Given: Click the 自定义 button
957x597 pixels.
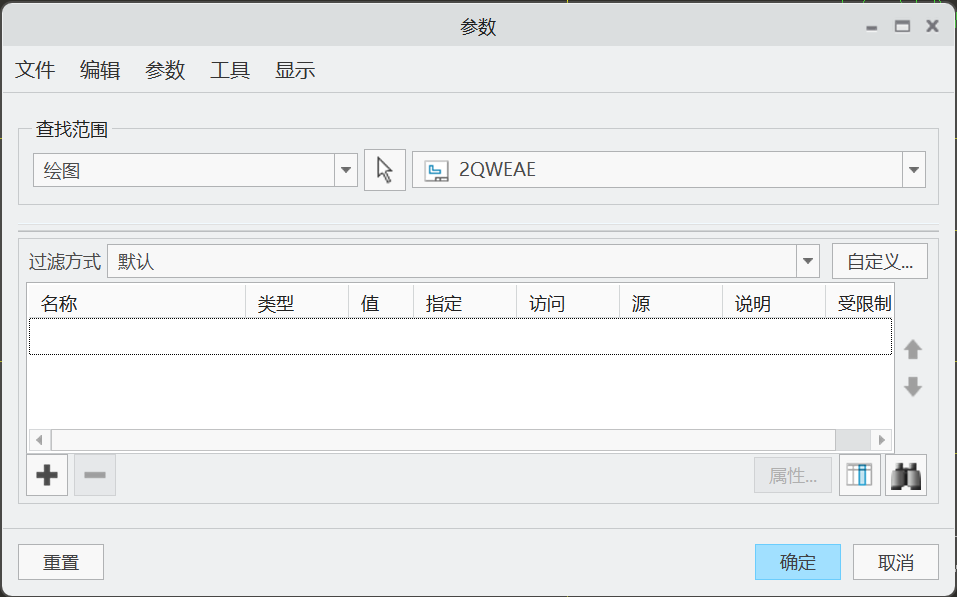Looking at the screenshot, I should 879,260.
